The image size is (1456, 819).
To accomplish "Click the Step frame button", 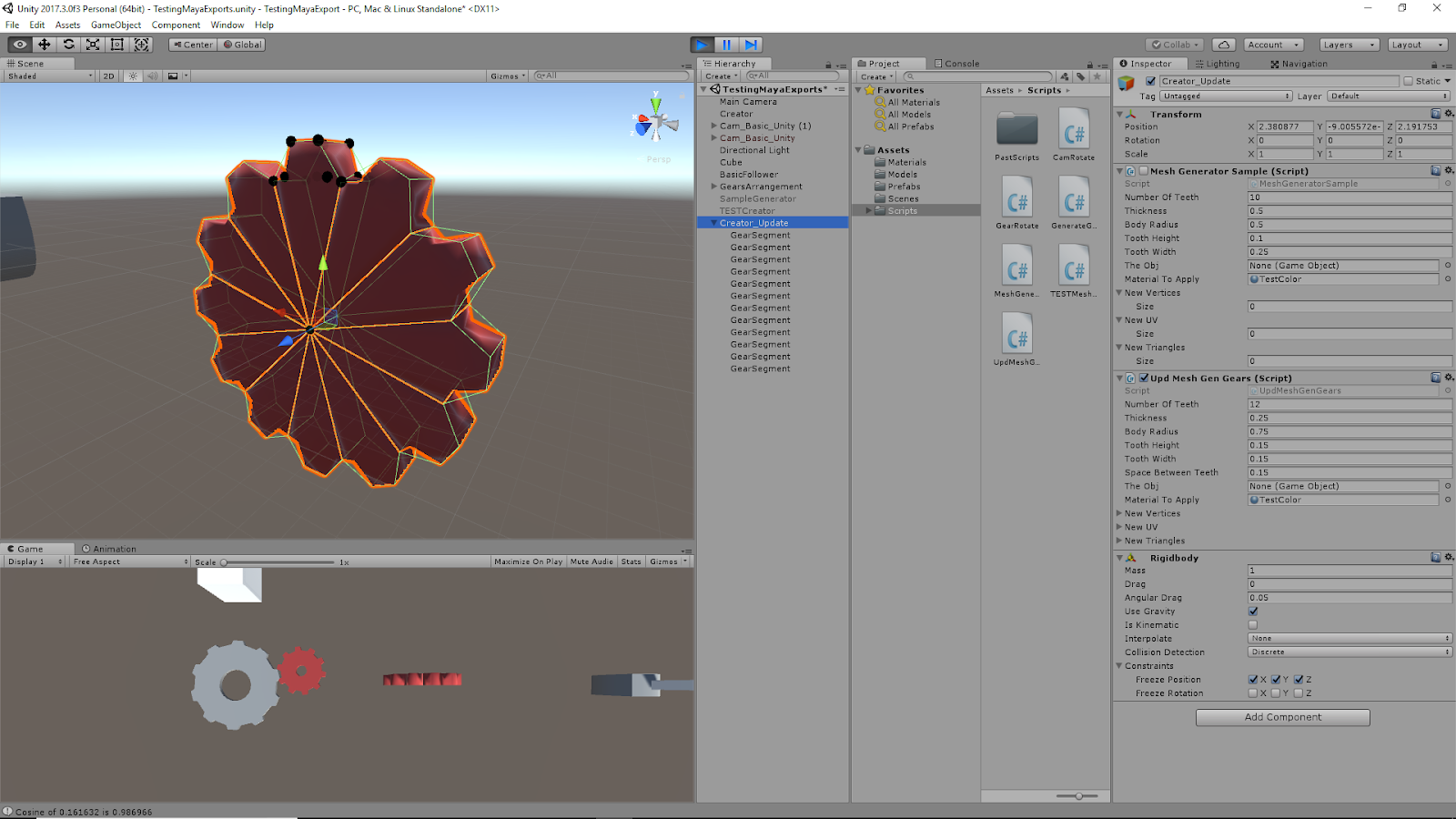I will [x=751, y=45].
